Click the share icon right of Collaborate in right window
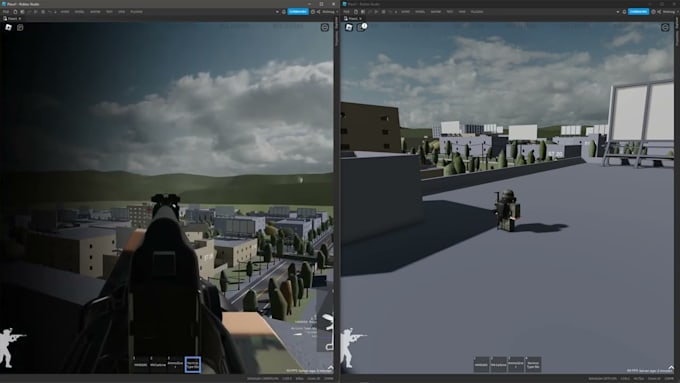This screenshot has width=680, height=383. (659, 12)
